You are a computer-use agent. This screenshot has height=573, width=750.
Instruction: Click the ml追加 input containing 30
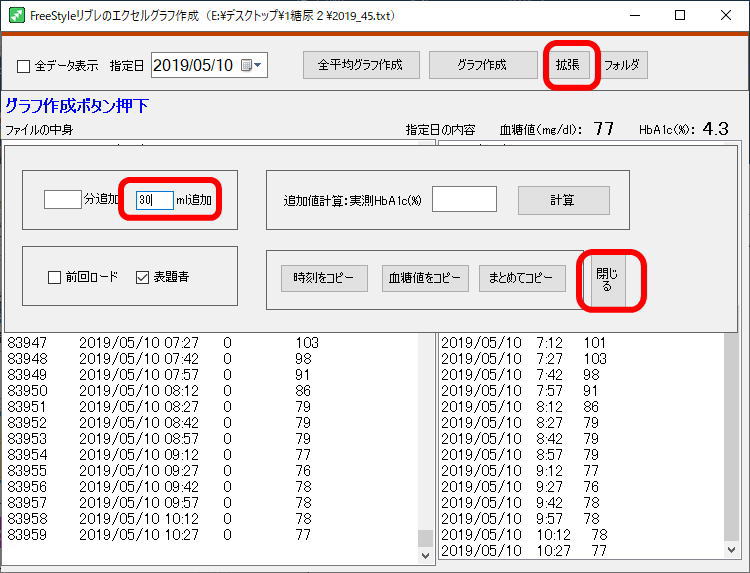pos(154,200)
